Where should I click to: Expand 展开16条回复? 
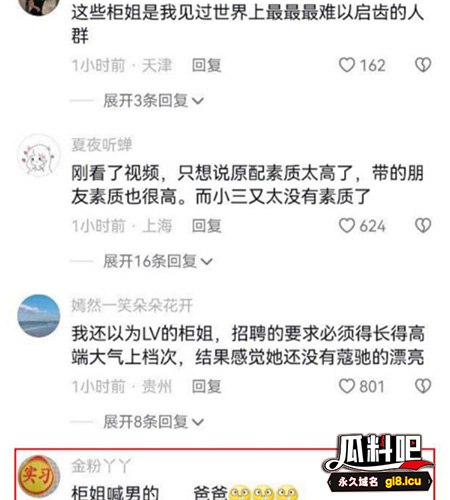158,261
